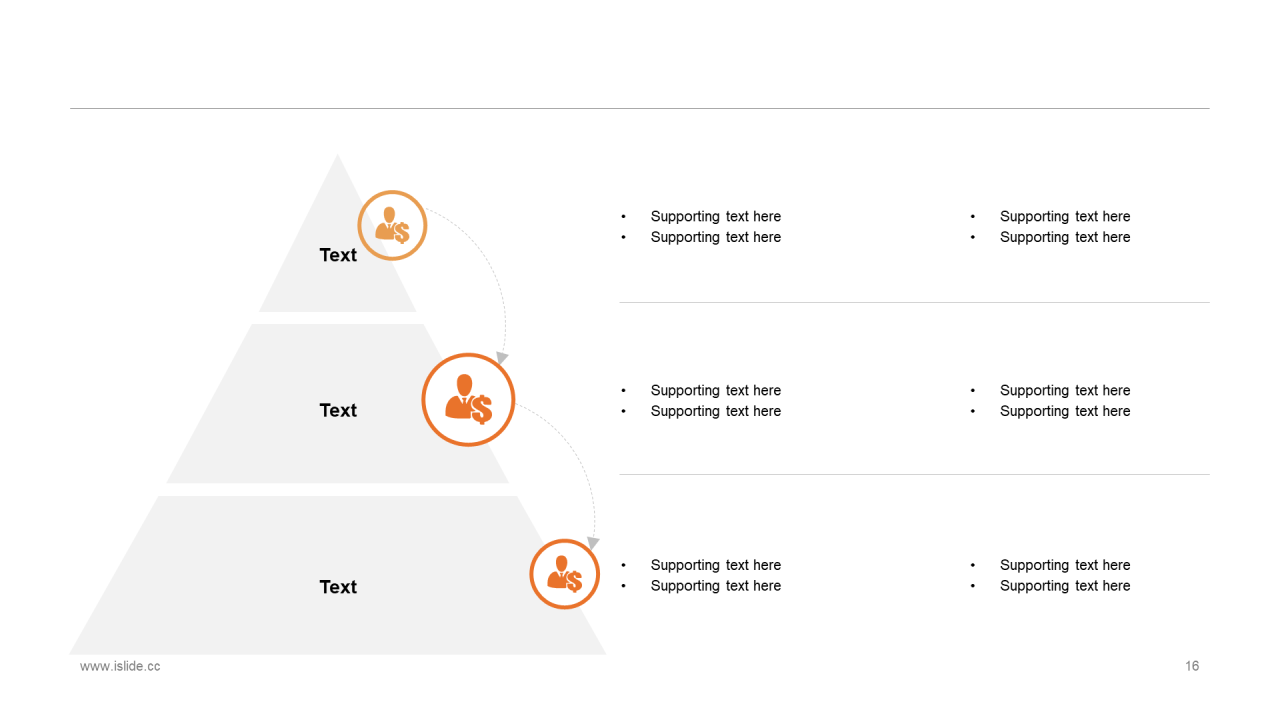1280x720 pixels.
Task: Click arrowhead pointing to bottom circle icon
Action: coord(592,542)
